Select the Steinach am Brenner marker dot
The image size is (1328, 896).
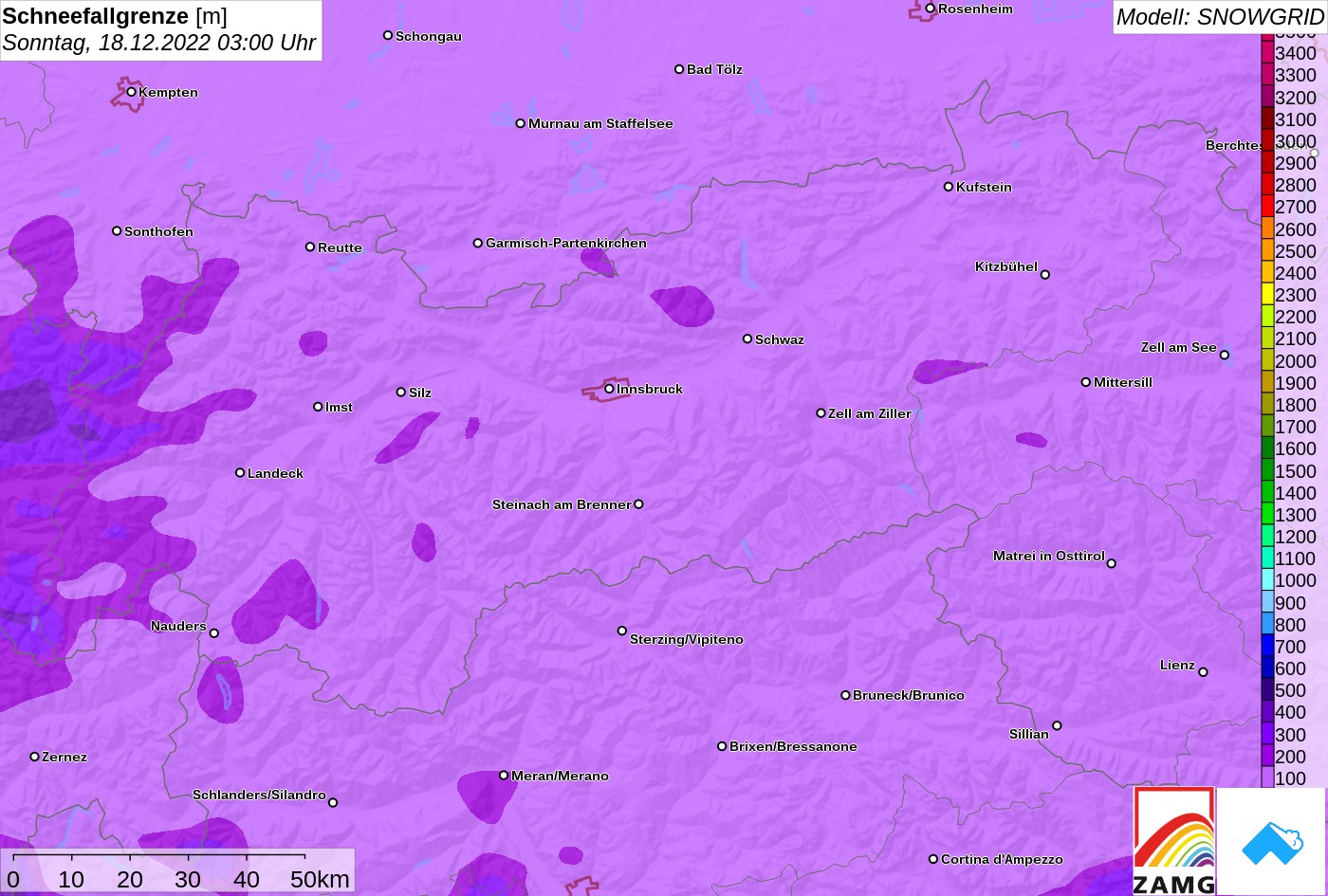point(638,504)
